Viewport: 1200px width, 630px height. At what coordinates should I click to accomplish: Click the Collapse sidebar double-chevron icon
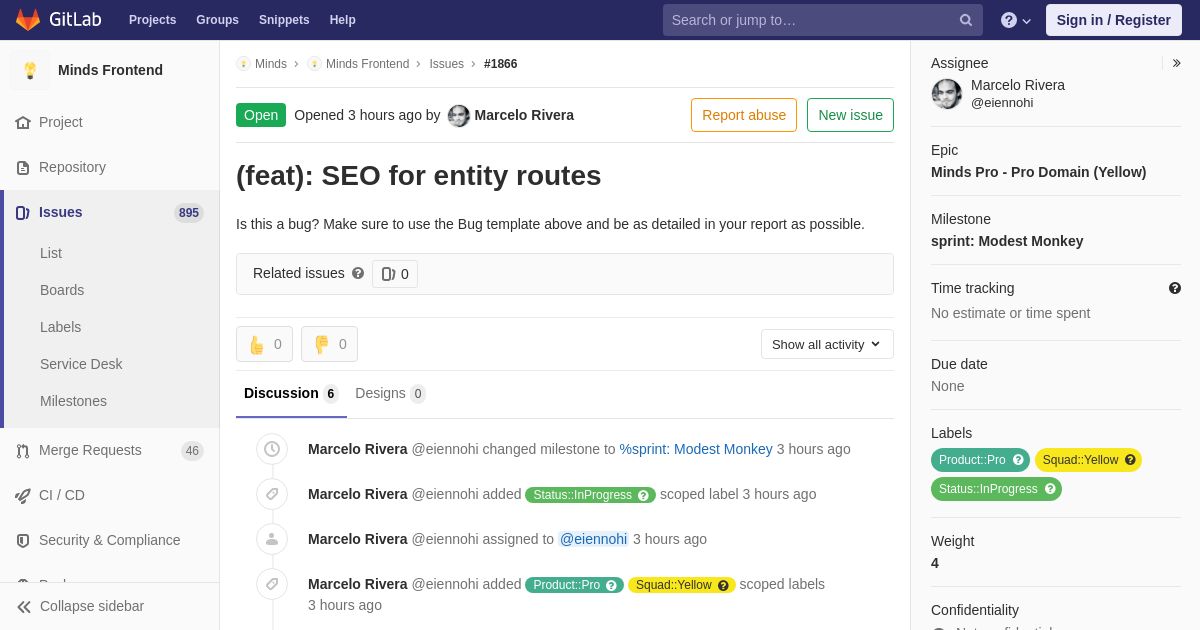(24, 606)
